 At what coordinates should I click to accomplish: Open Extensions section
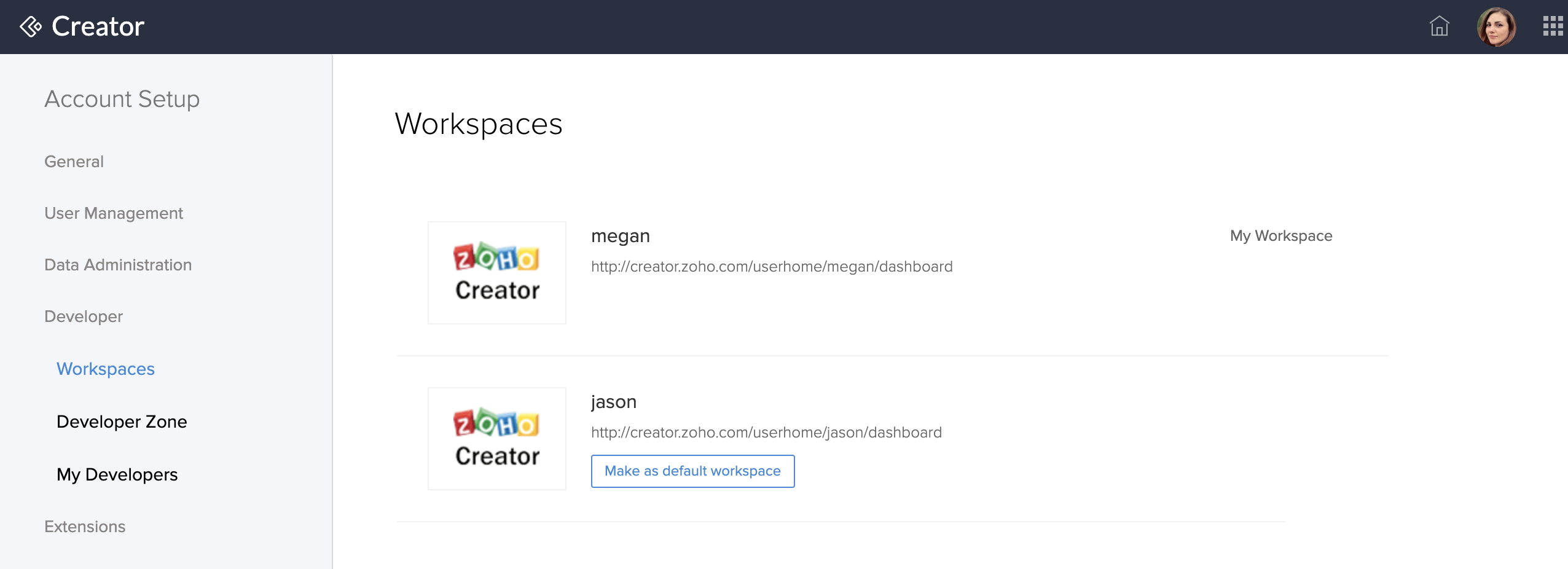coord(85,527)
